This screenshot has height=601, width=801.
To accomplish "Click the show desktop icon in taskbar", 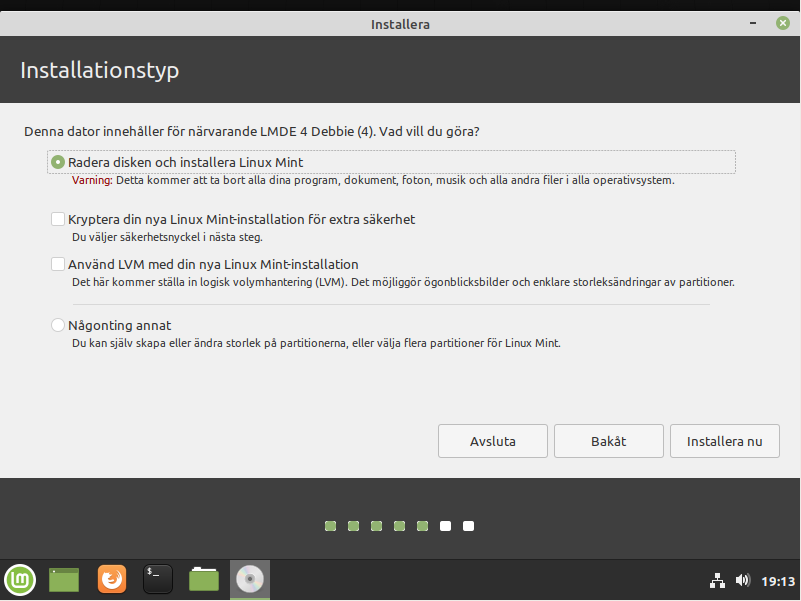I will pyautogui.click(x=64, y=579).
